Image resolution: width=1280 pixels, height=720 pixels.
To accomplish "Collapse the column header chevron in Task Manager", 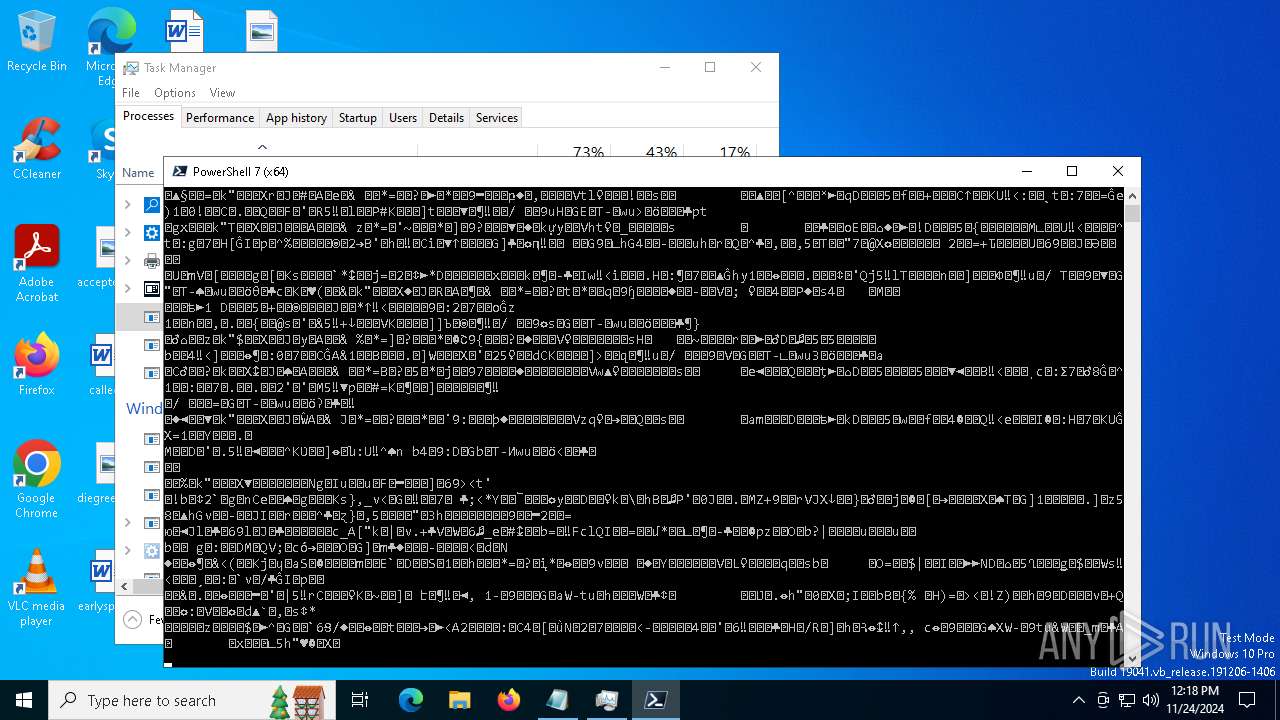I will [x=262, y=147].
